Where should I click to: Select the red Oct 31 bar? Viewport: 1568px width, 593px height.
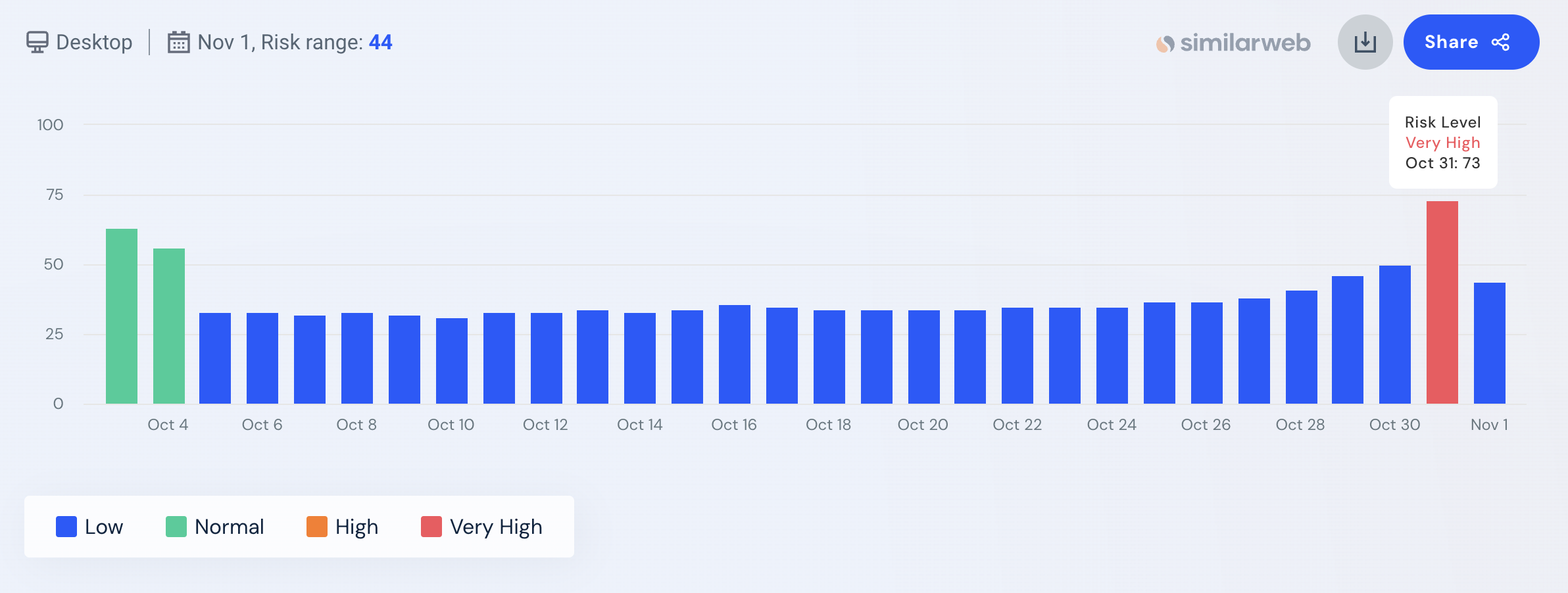point(1442,302)
